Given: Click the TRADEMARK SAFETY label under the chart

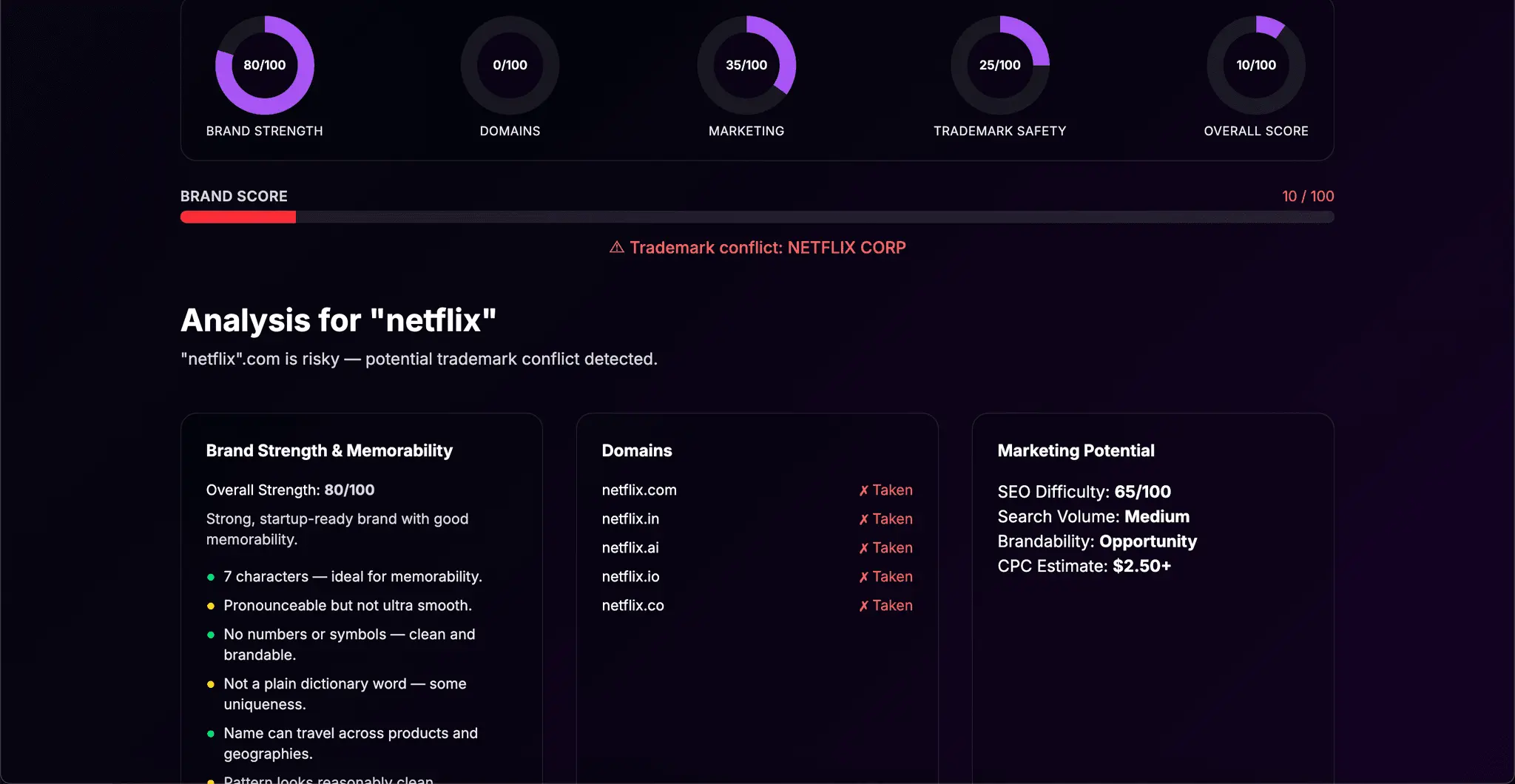Looking at the screenshot, I should coord(999,131).
